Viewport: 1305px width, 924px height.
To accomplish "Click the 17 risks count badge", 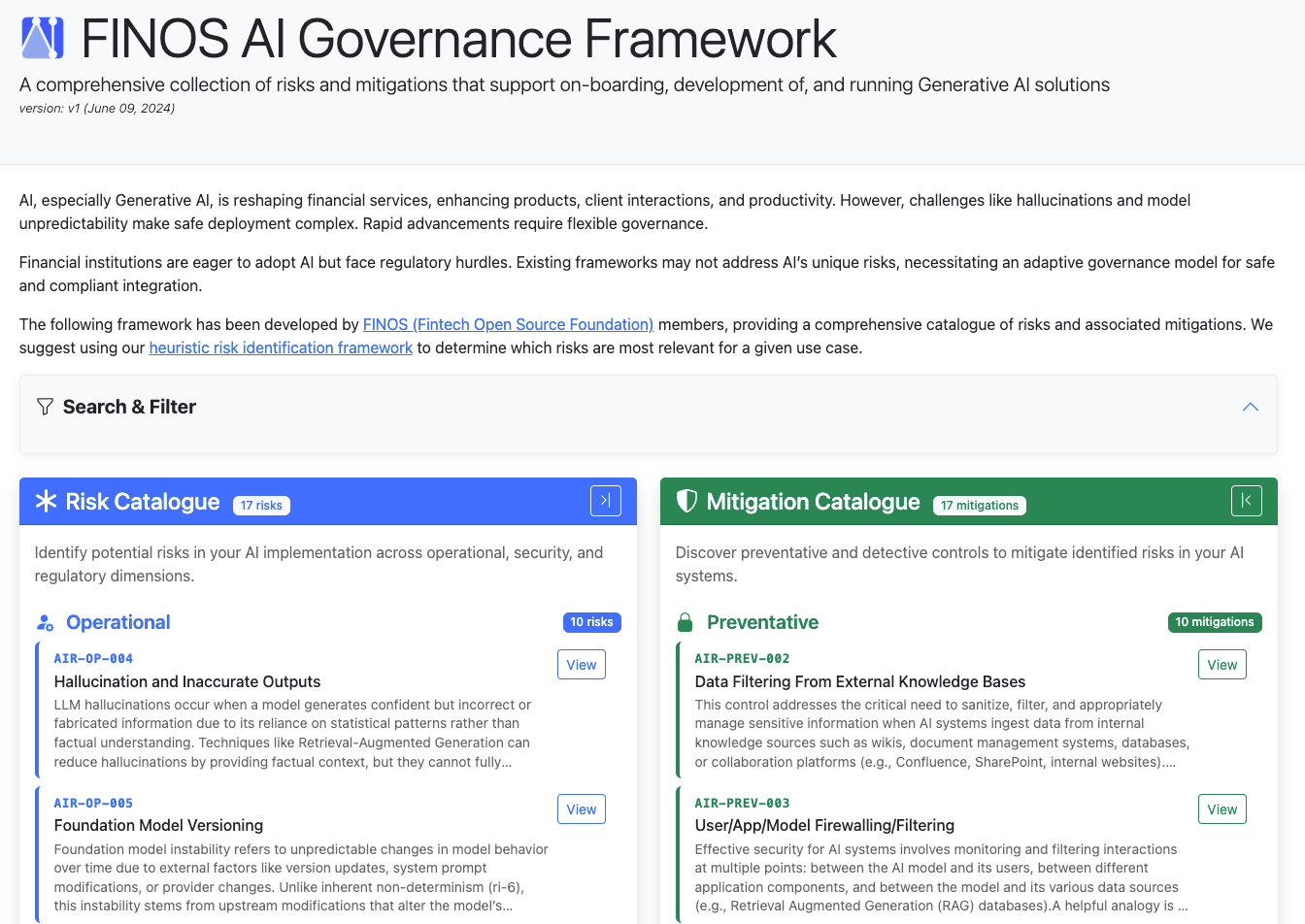I will click(261, 505).
